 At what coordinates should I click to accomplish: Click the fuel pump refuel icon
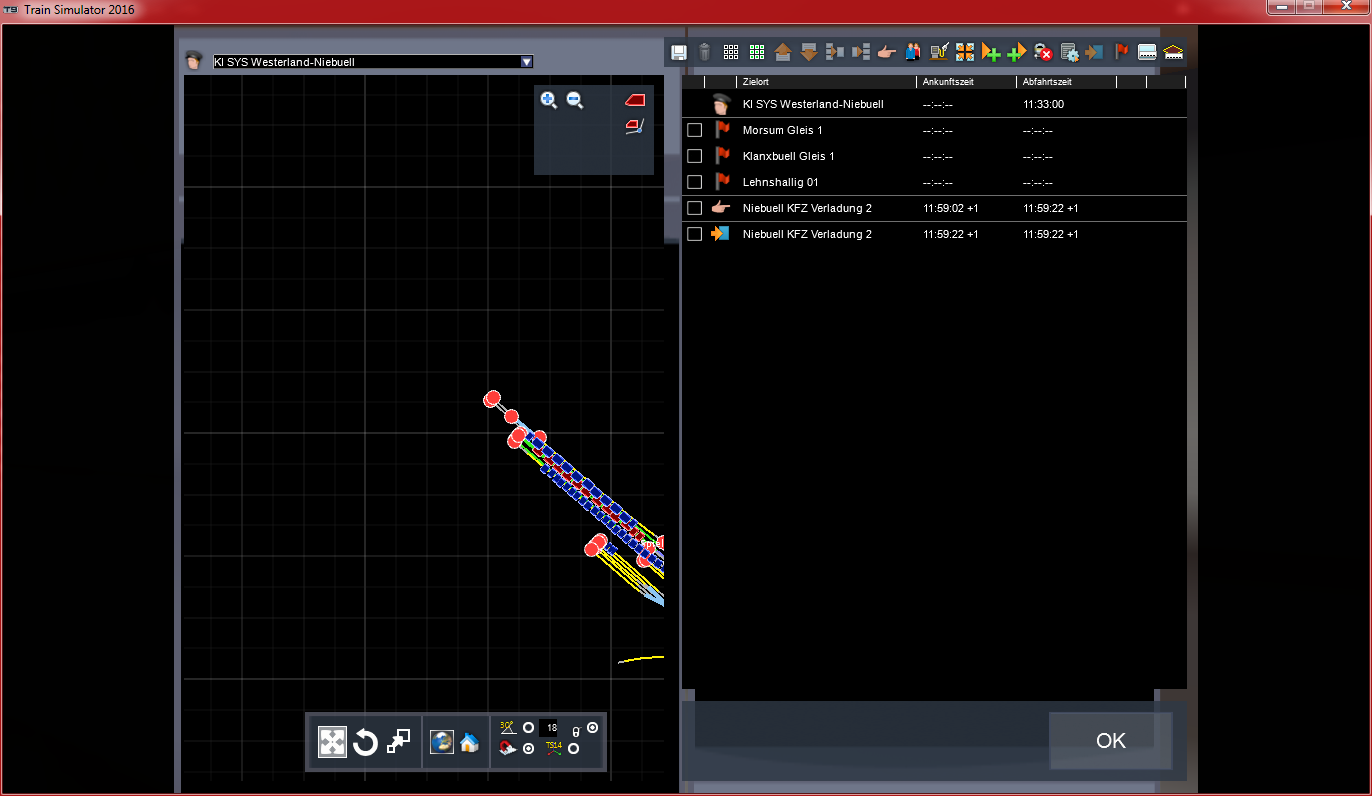coord(939,52)
